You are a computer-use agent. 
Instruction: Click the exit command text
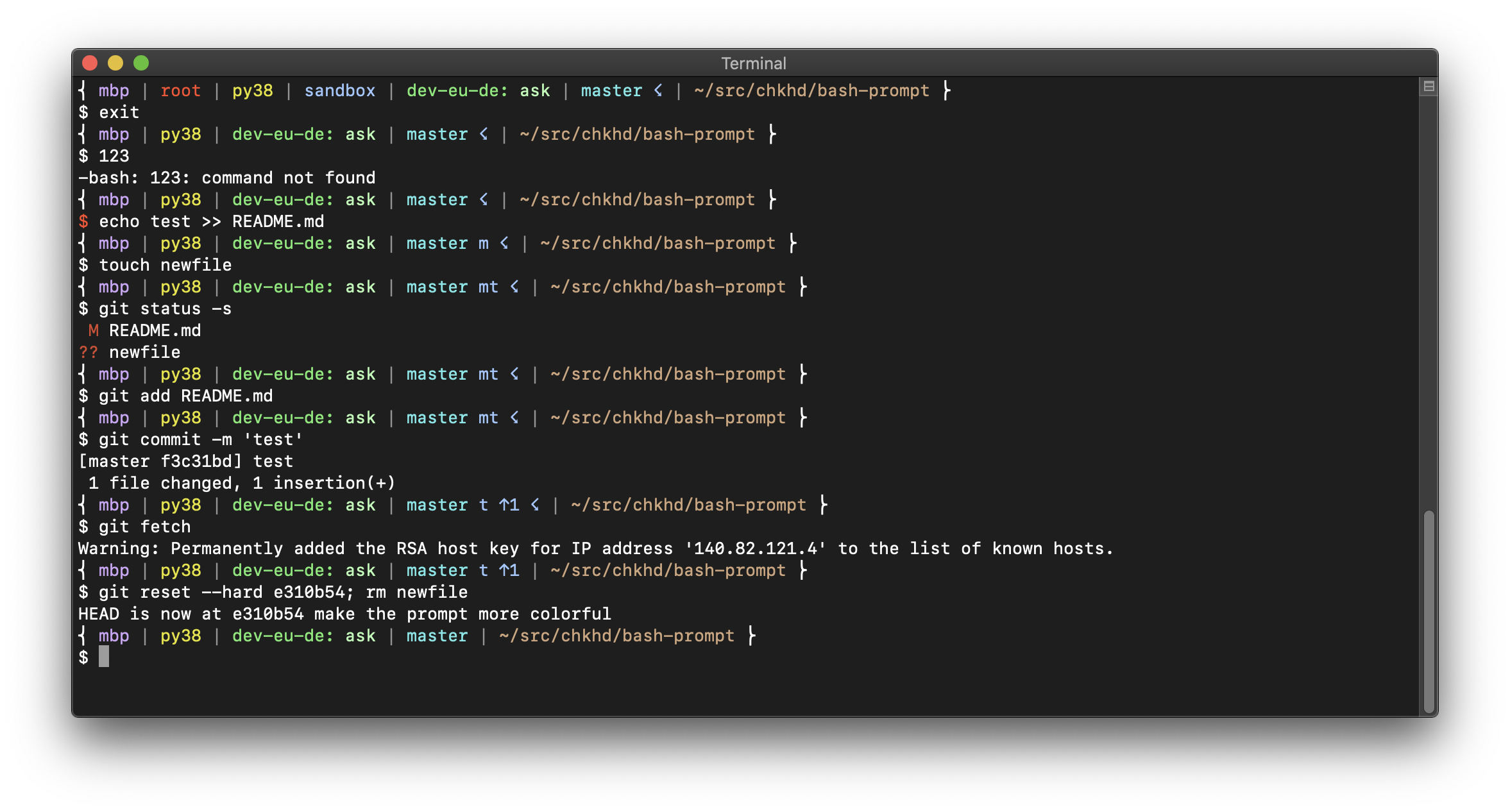point(119,113)
